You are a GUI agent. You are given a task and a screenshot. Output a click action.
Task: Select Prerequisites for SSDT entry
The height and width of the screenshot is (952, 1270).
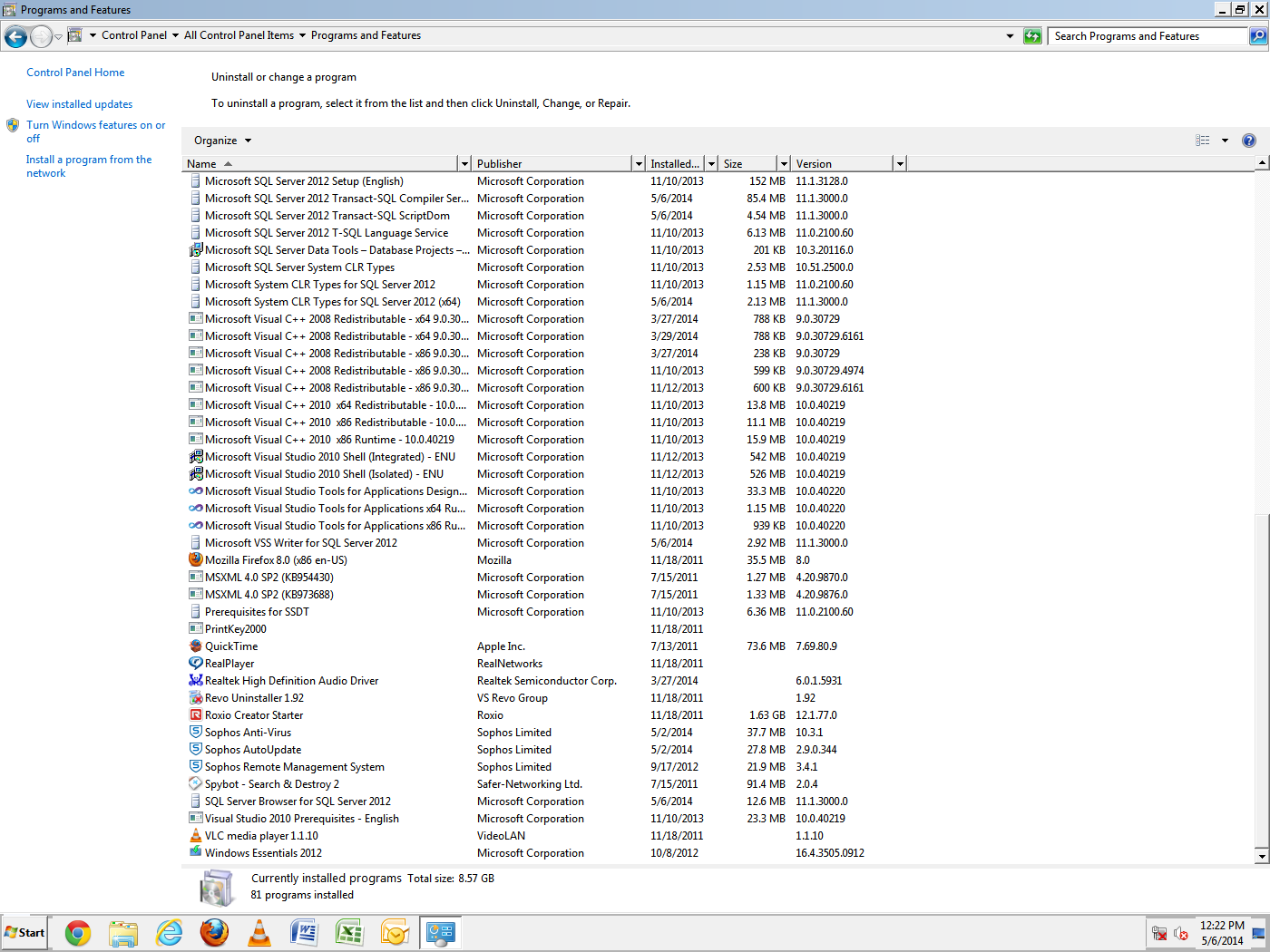pos(257,612)
